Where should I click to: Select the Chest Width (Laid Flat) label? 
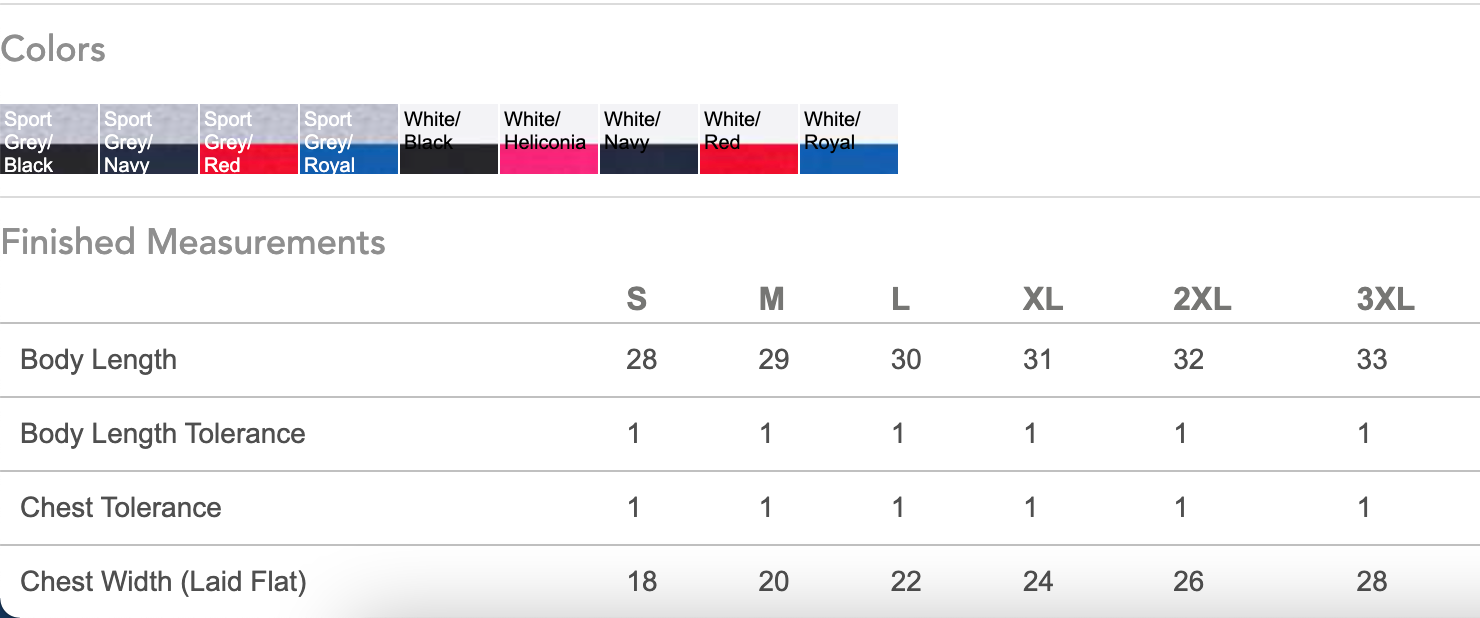point(163,581)
